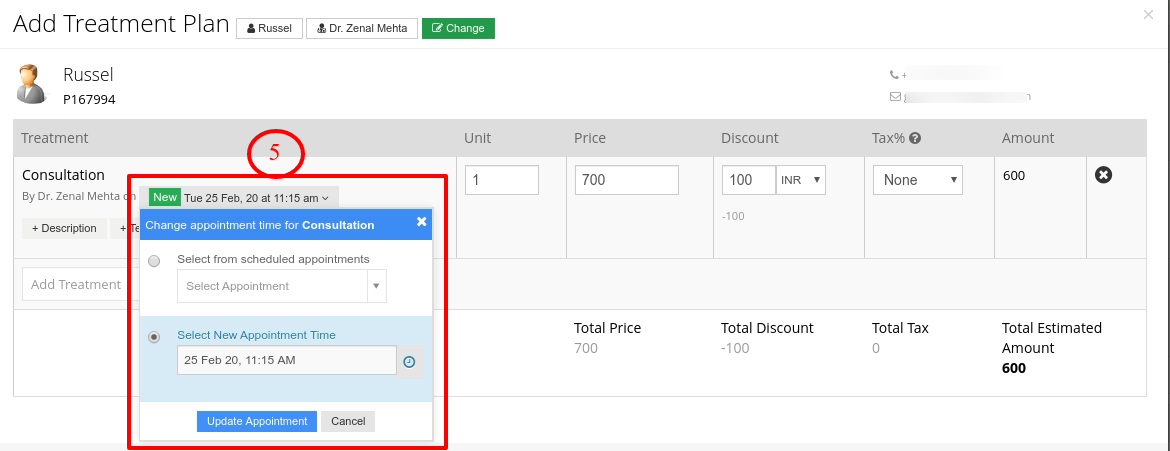The image size is (1170, 451).
Task: Open the INR discount type dropdown
Action: point(801,180)
